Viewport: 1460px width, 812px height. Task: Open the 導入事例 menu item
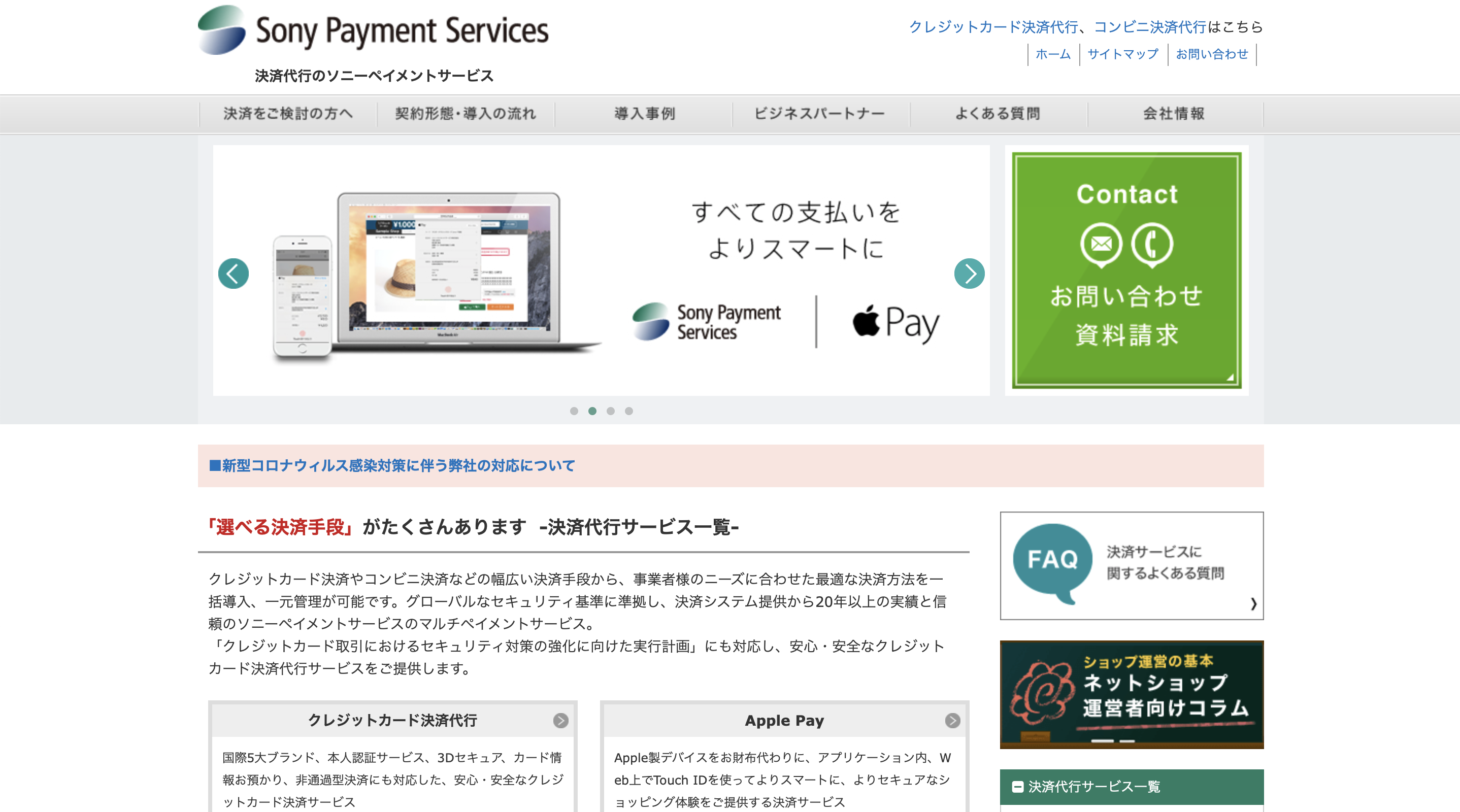click(x=644, y=114)
